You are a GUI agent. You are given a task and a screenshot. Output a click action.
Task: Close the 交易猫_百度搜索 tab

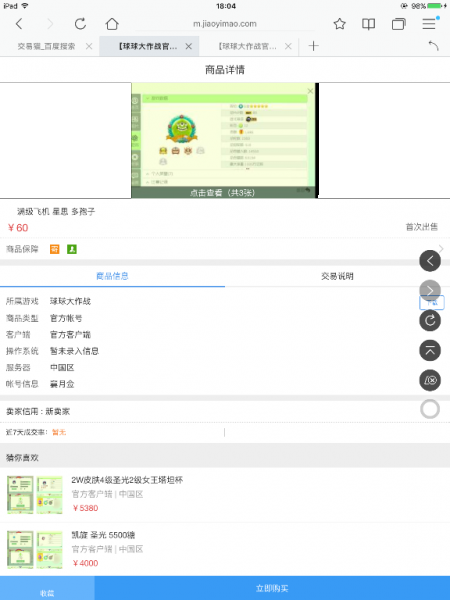pyautogui.click(x=89, y=46)
